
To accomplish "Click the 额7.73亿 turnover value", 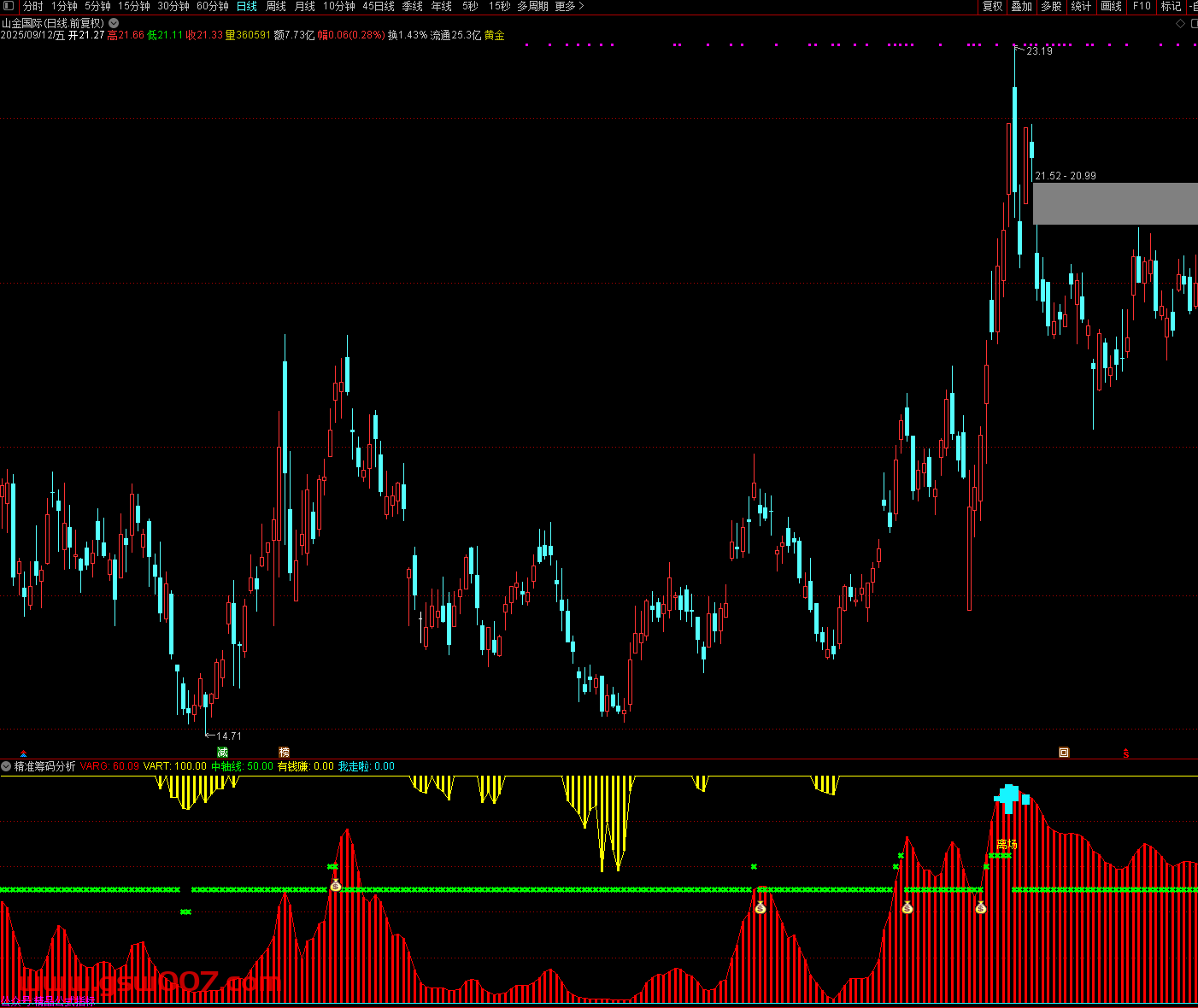I will pos(295,35).
